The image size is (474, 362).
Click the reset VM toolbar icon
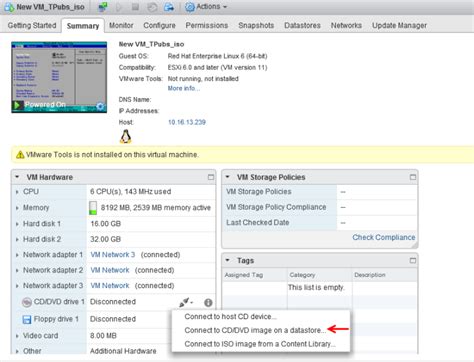[152, 7]
